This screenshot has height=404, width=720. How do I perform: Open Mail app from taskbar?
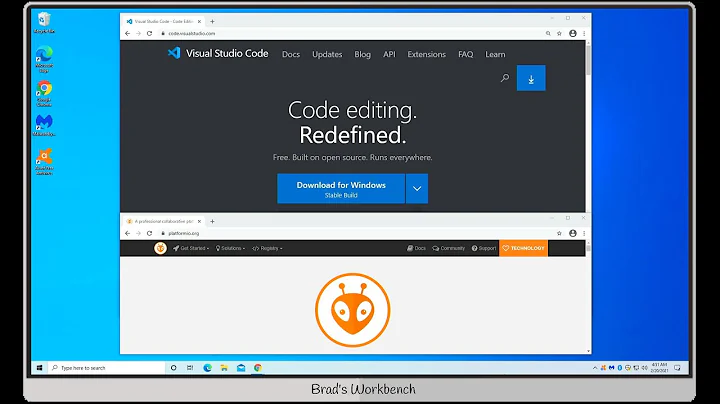pos(241,368)
